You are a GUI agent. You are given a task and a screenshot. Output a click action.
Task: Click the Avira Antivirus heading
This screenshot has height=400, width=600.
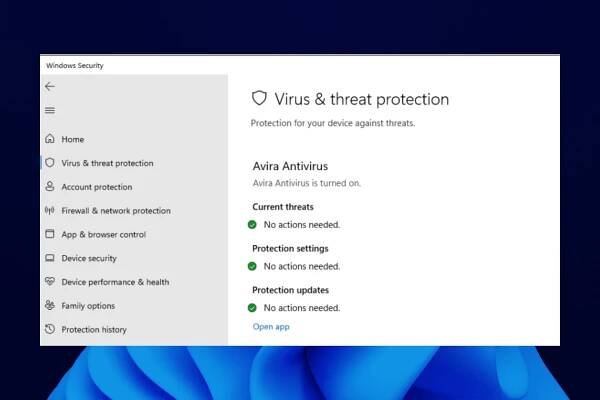290,166
